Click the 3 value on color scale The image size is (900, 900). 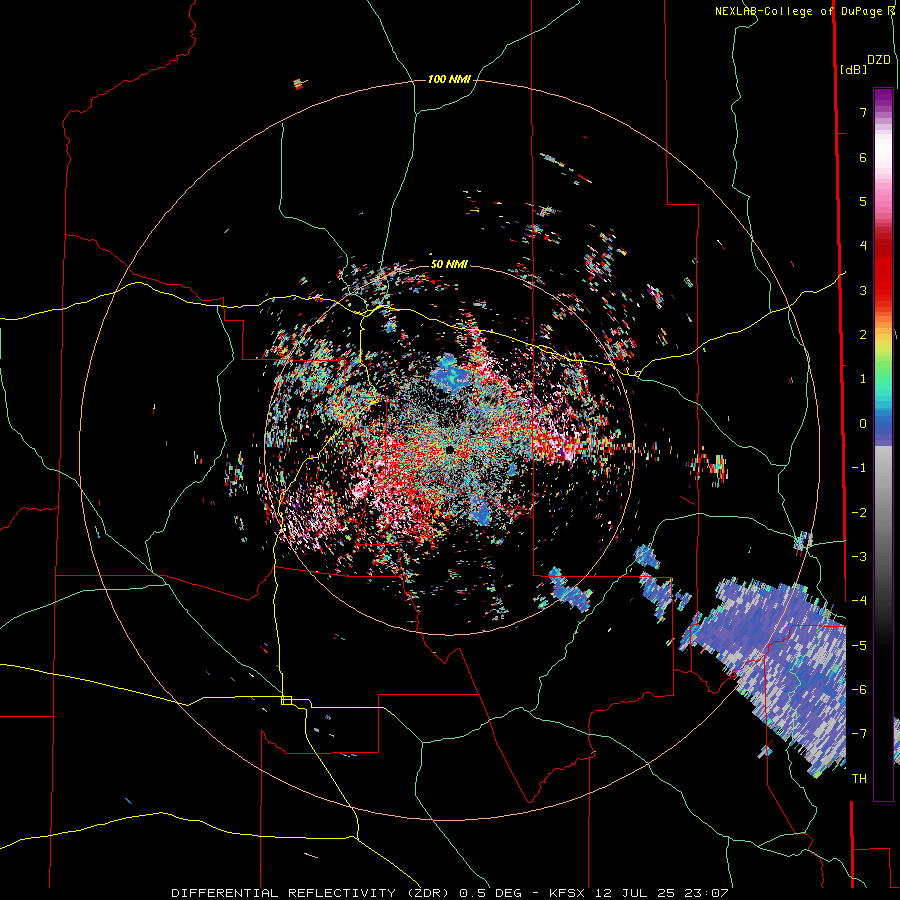point(863,290)
